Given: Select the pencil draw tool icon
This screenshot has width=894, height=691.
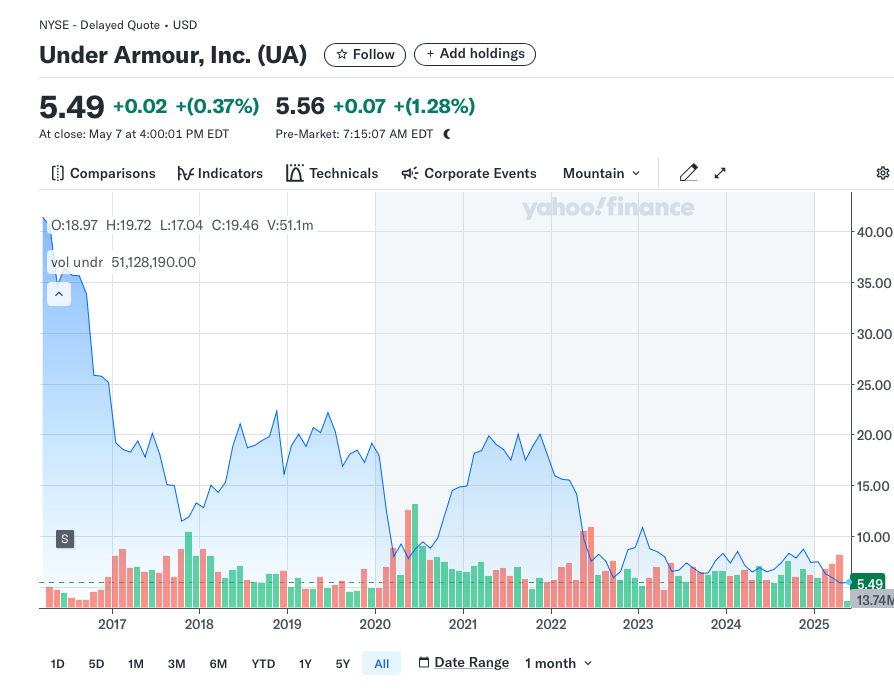Looking at the screenshot, I should tap(689, 173).
